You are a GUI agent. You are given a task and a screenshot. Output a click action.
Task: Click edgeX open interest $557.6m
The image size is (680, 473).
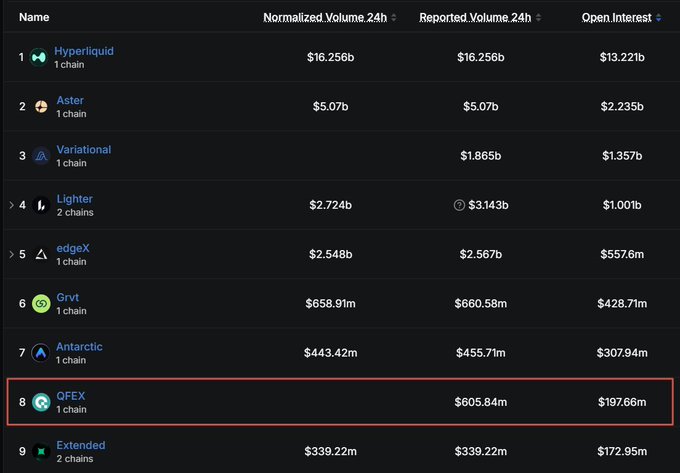pyautogui.click(x=622, y=254)
